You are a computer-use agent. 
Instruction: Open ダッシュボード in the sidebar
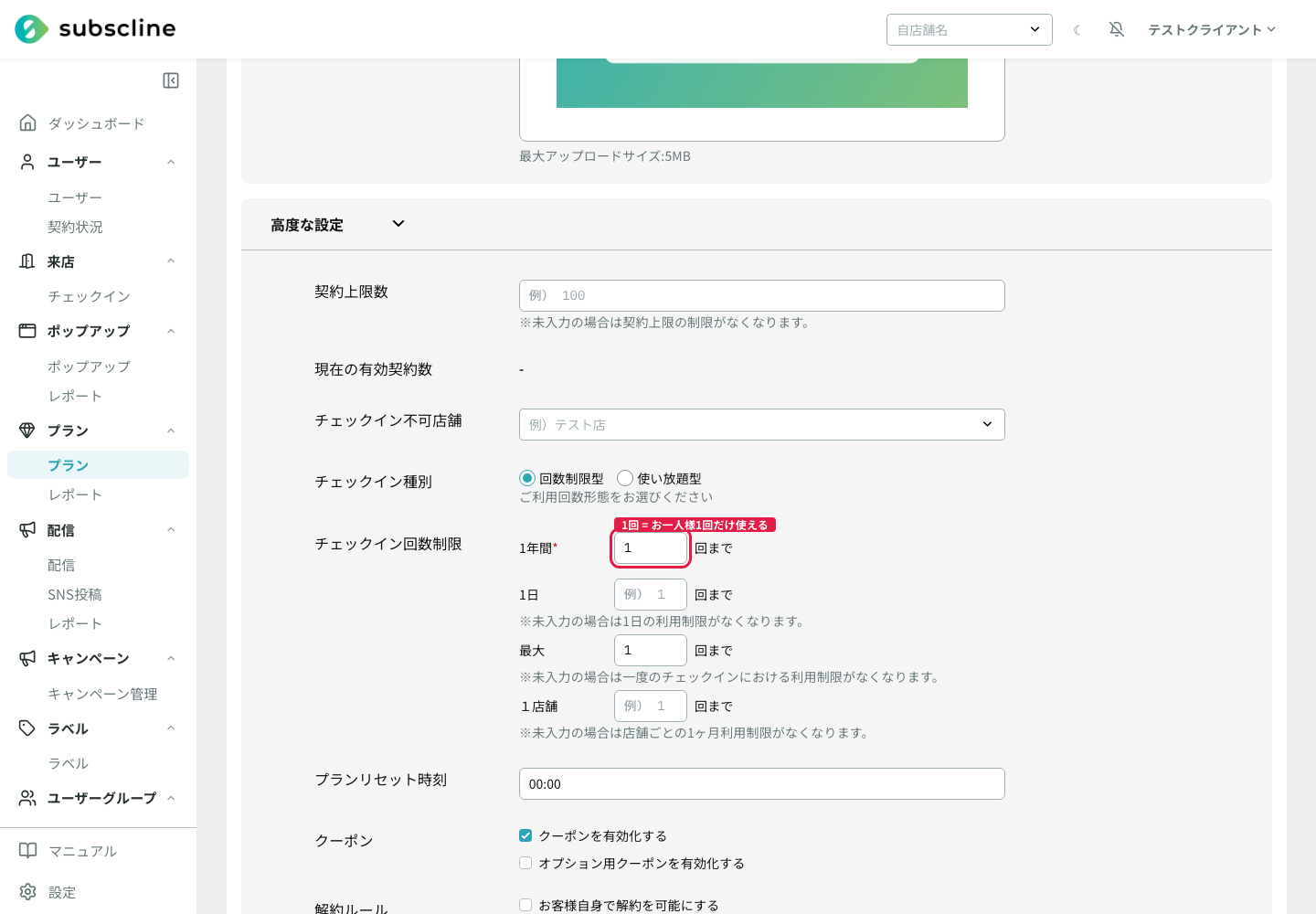pos(98,123)
